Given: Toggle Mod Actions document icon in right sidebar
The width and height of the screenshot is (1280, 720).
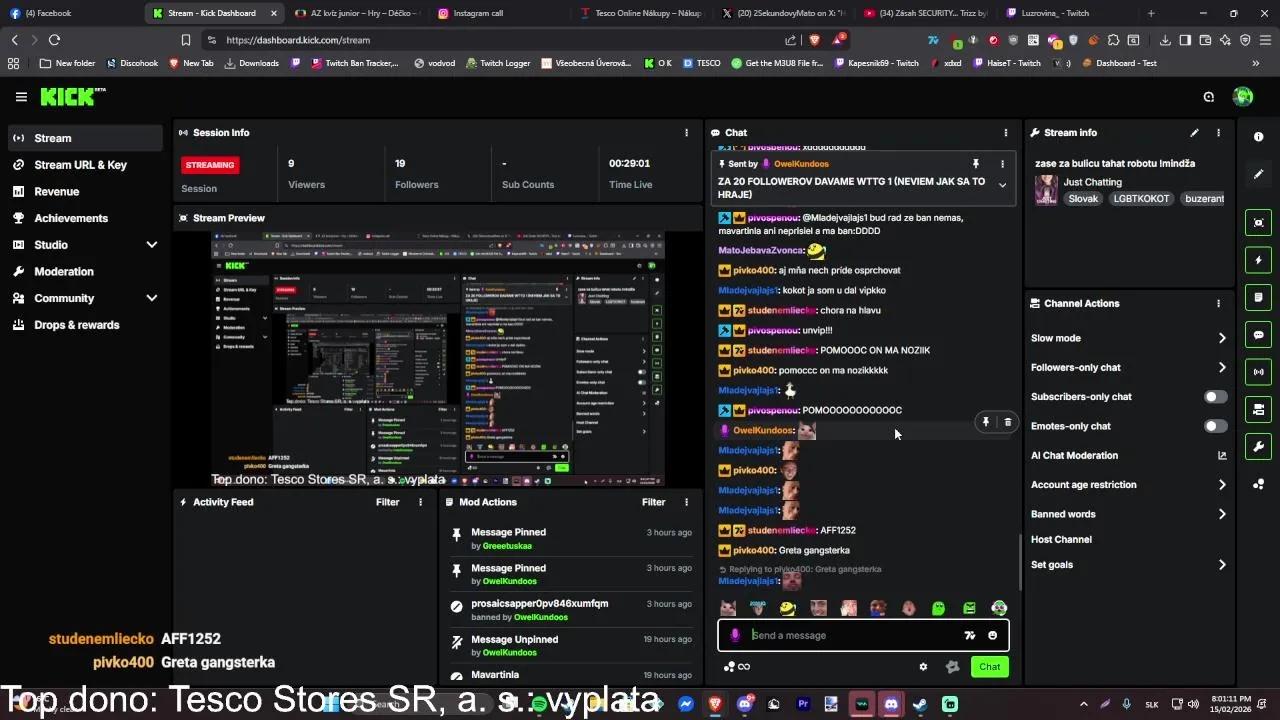Looking at the screenshot, I should pos(1259,297).
